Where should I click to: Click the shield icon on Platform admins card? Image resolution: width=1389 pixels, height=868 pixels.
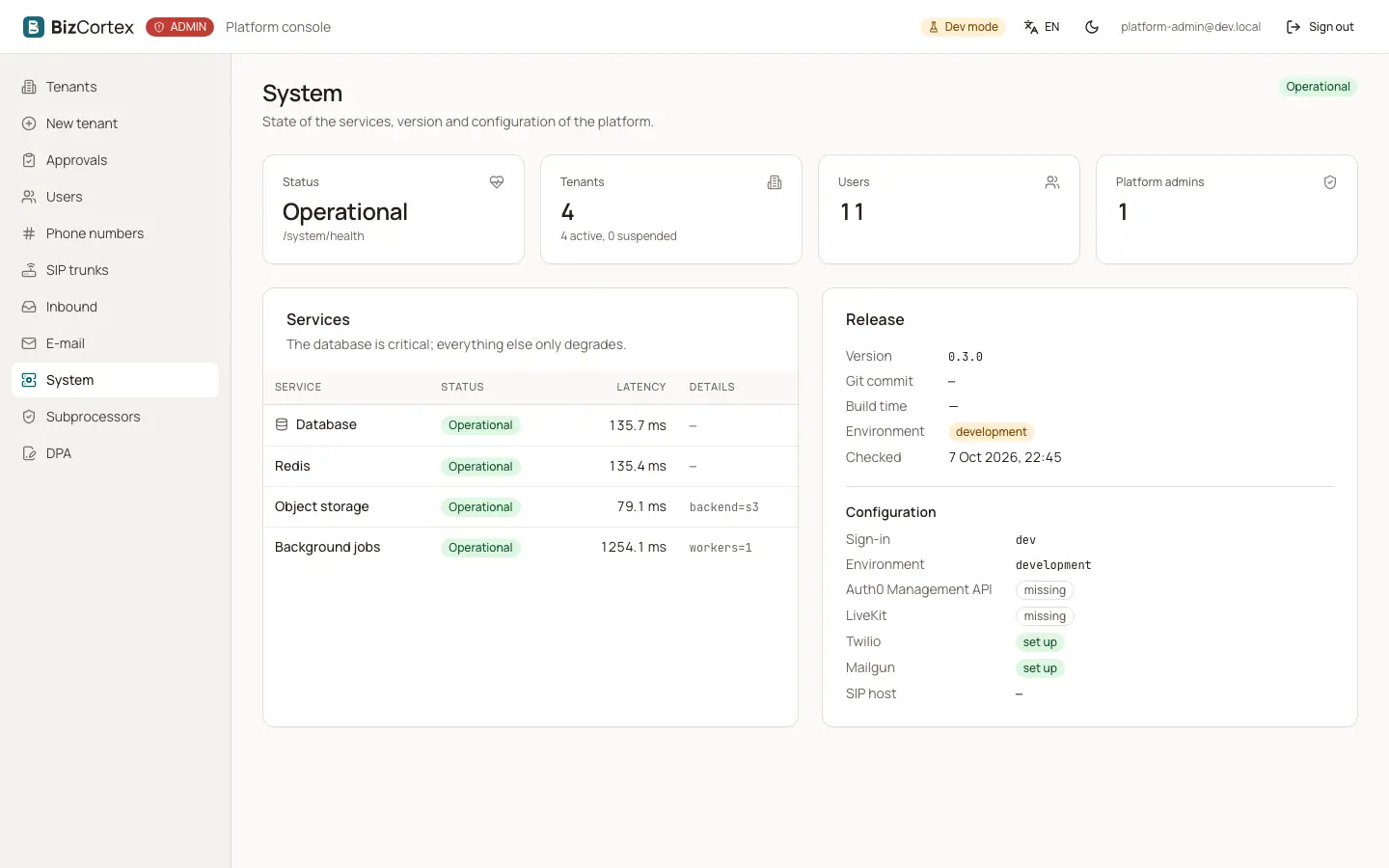coord(1330,182)
